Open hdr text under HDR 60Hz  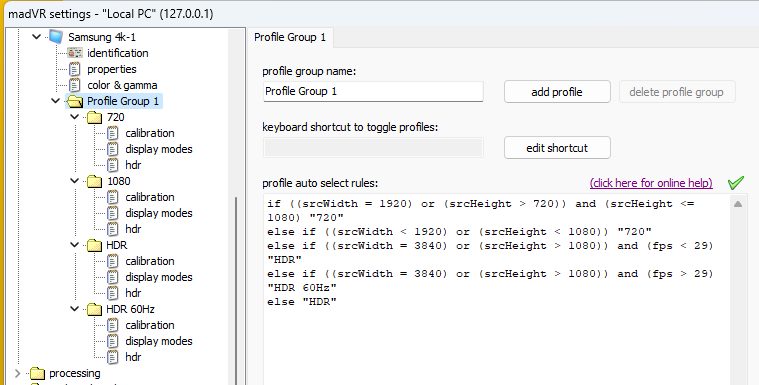[133, 357]
